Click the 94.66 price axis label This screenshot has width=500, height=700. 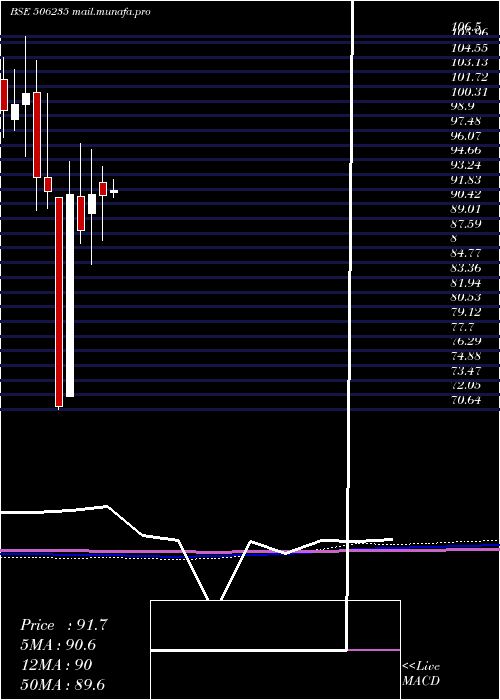pyautogui.click(x=467, y=150)
